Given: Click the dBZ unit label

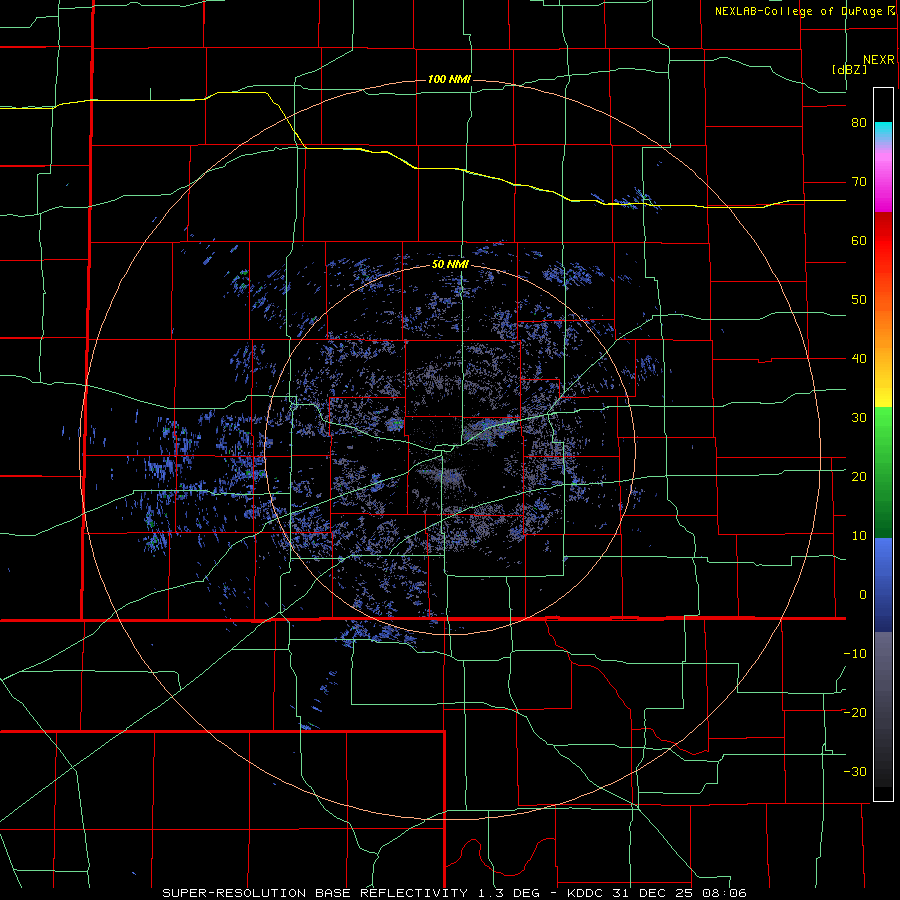Looking at the screenshot, I should point(849,70).
